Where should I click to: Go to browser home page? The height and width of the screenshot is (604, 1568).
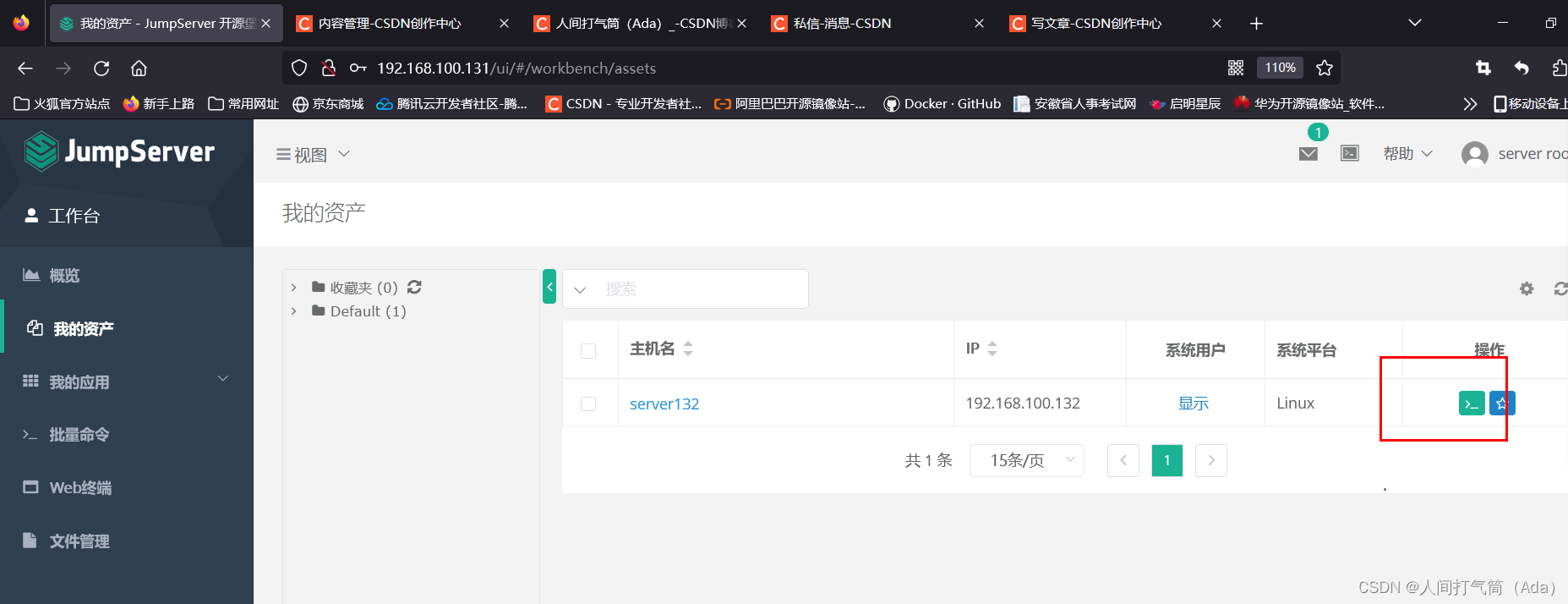coord(139,69)
